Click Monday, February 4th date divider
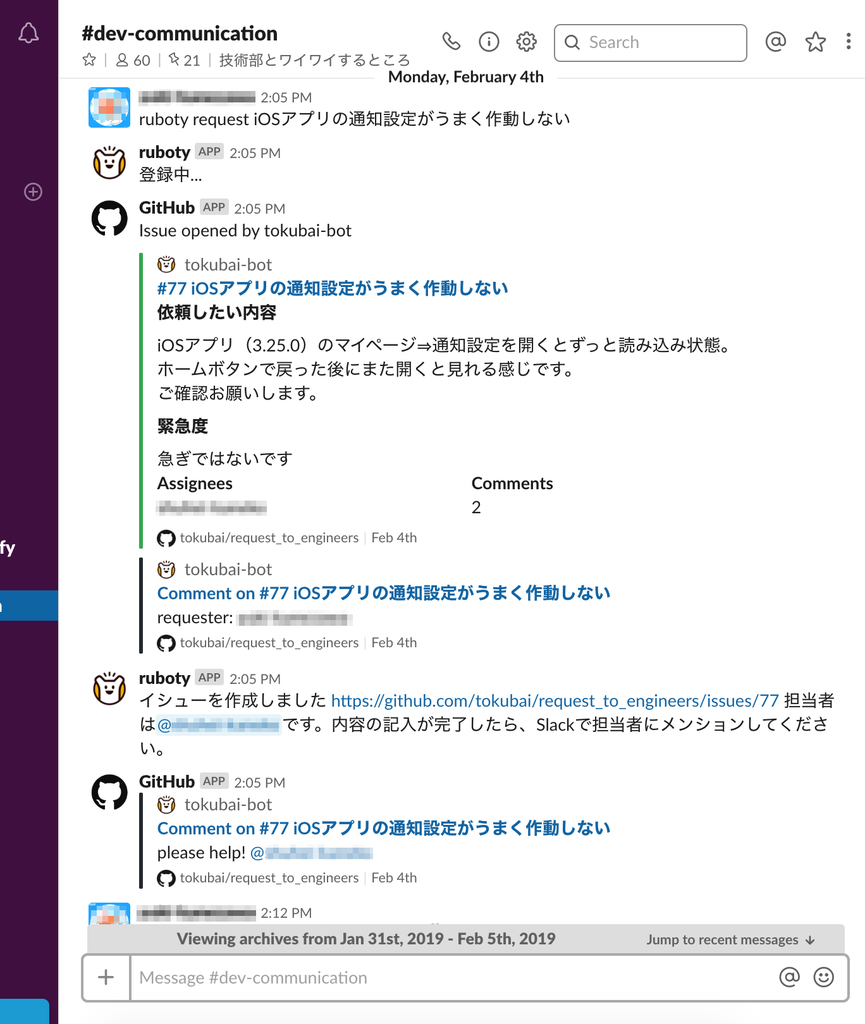 (x=465, y=77)
